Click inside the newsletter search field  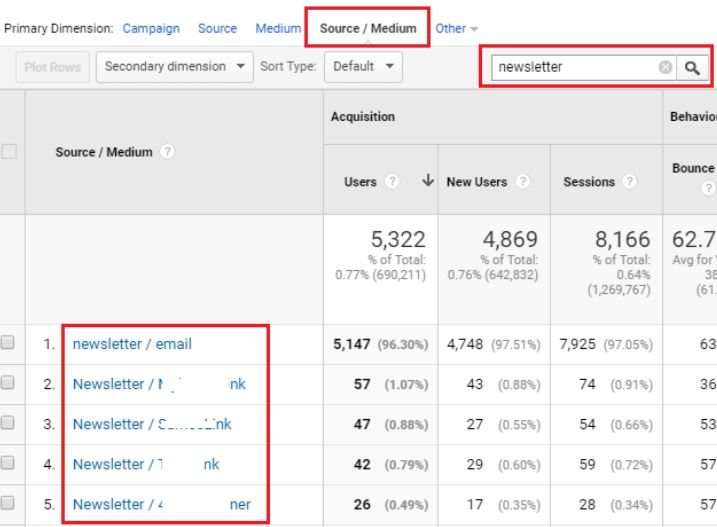point(572,67)
